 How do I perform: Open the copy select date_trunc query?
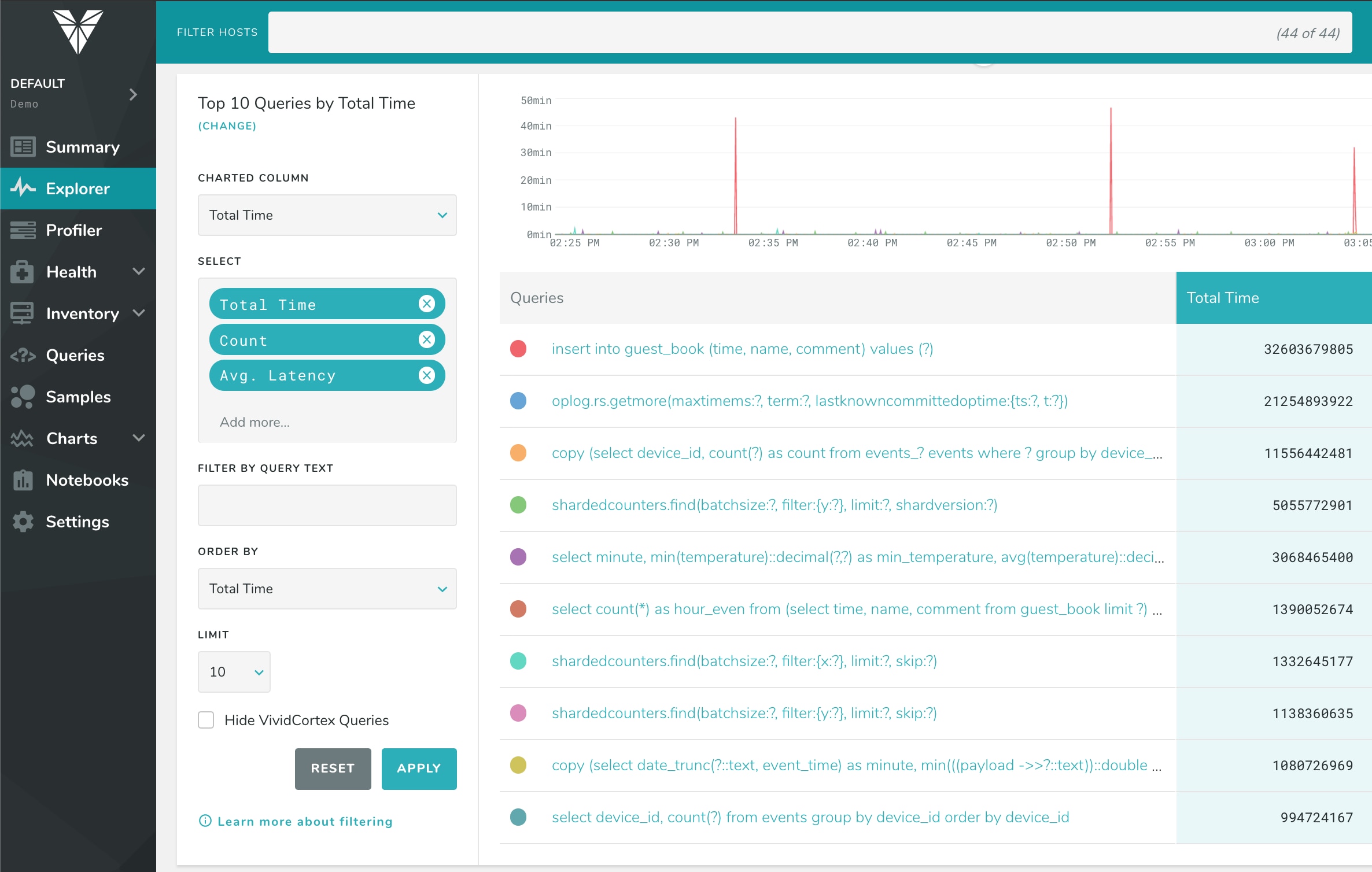click(x=857, y=765)
